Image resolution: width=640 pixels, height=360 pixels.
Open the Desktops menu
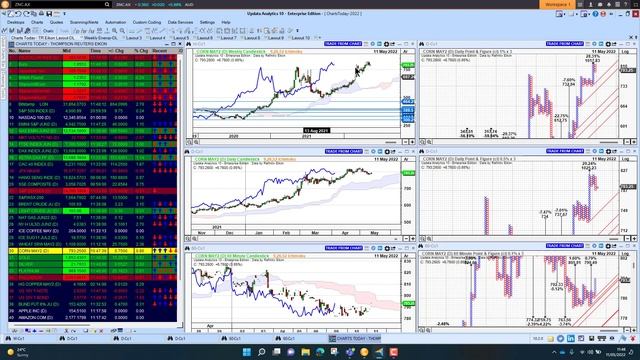pyautogui.click(x=16, y=22)
